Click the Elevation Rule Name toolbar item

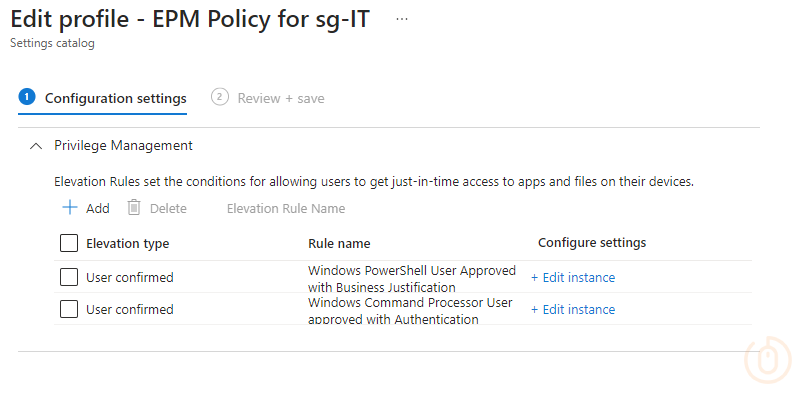pos(286,208)
